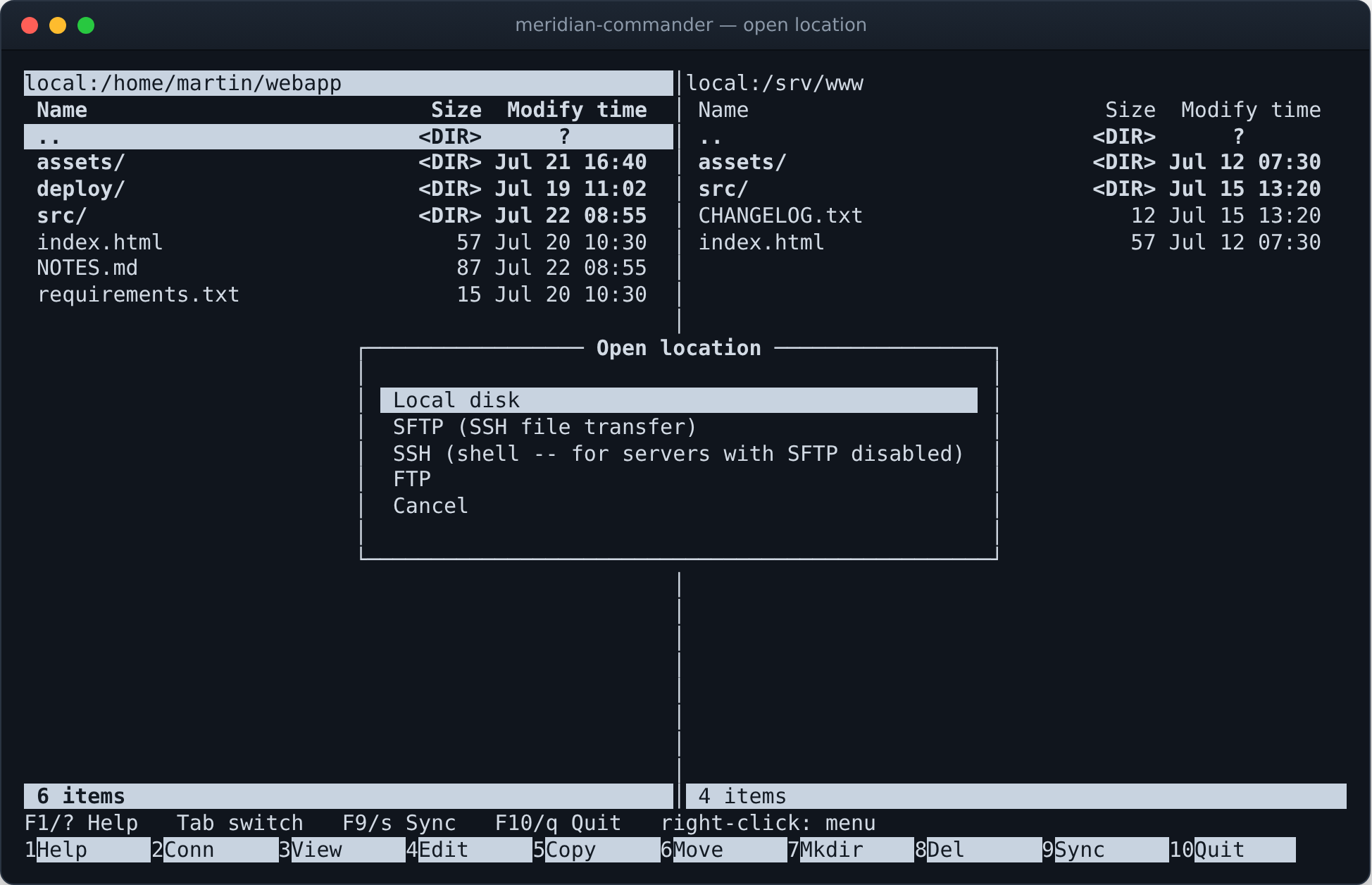
Task: Click right panel Size column header
Action: pyautogui.click(x=1130, y=110)
